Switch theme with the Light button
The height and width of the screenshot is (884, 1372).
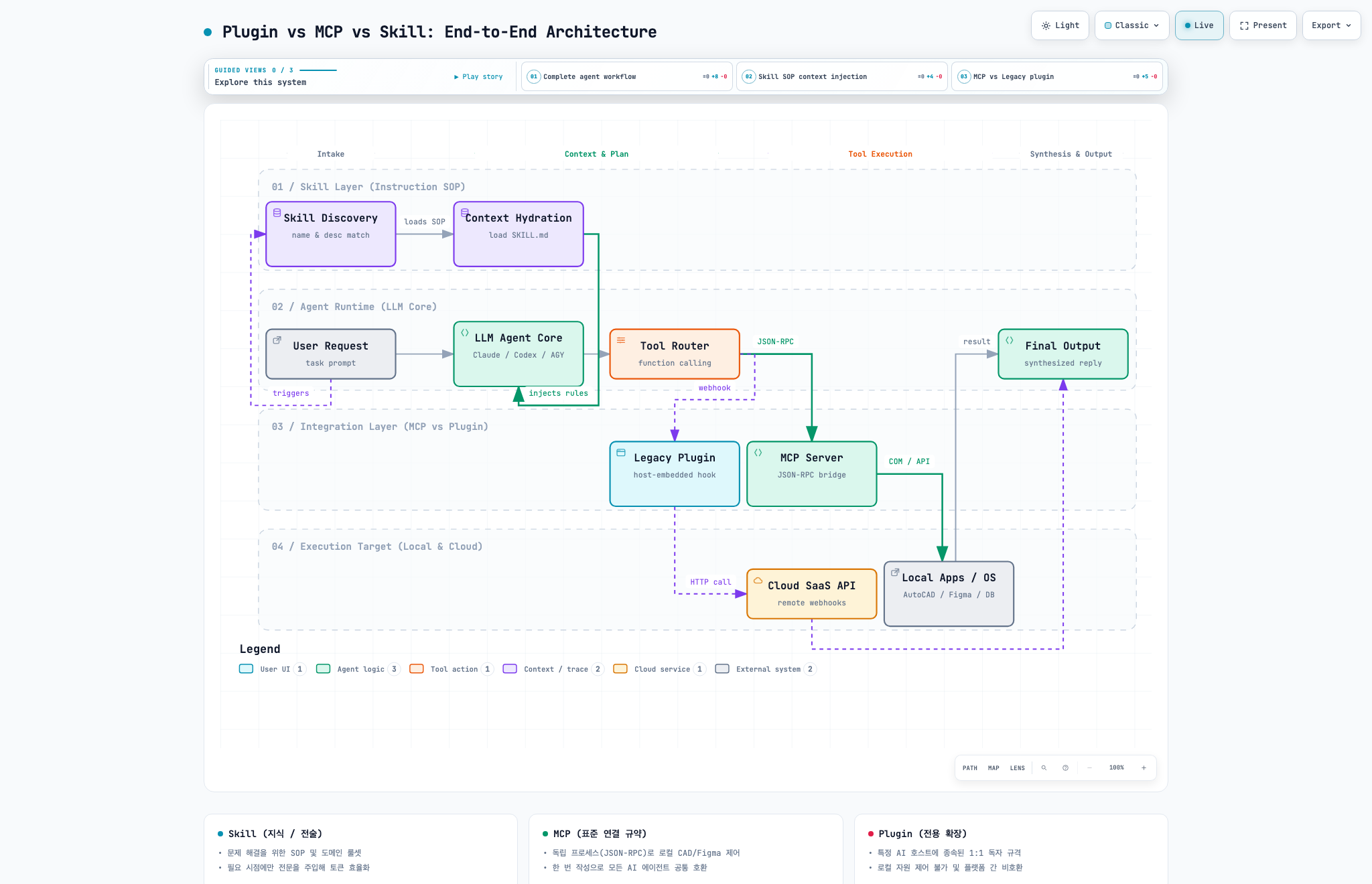click(1060, 25)
